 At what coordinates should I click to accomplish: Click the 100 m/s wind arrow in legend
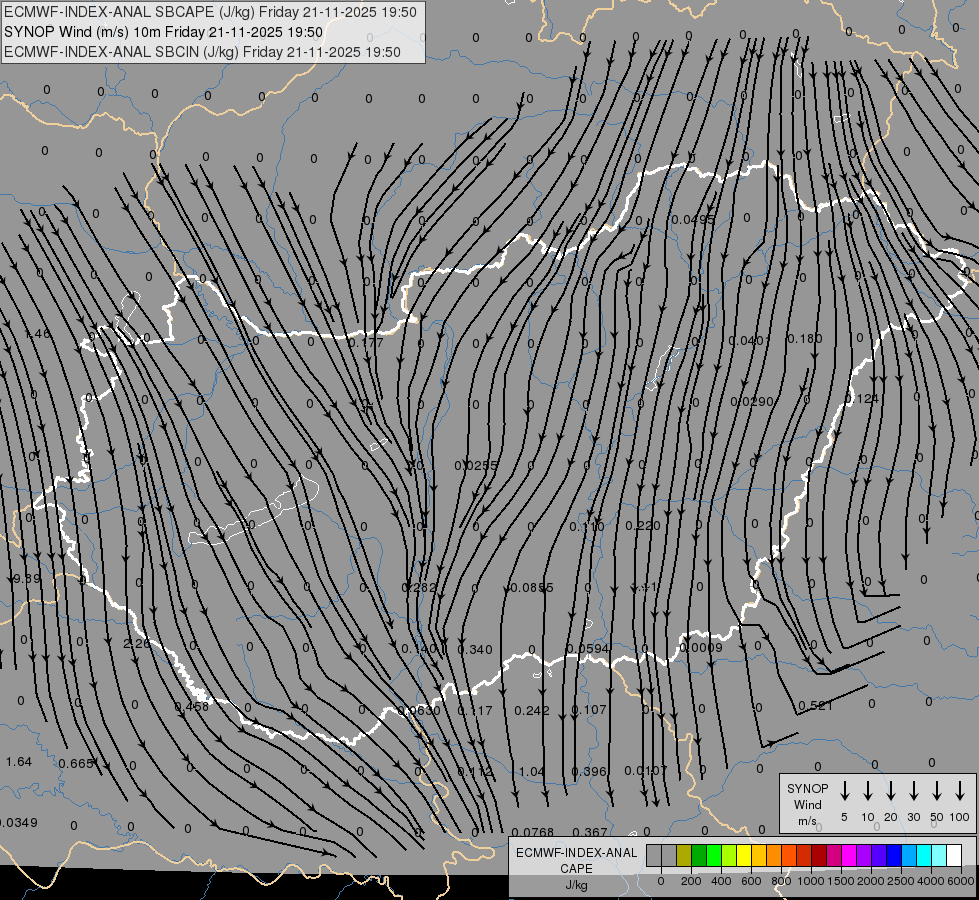point(960,790)
